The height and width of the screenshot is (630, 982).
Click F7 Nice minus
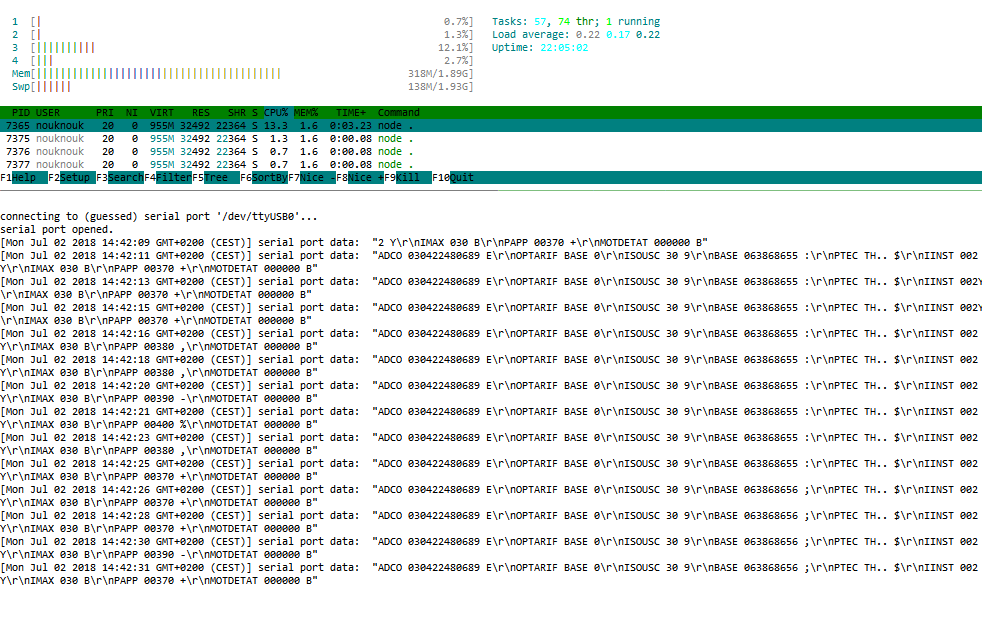(312, 178)
